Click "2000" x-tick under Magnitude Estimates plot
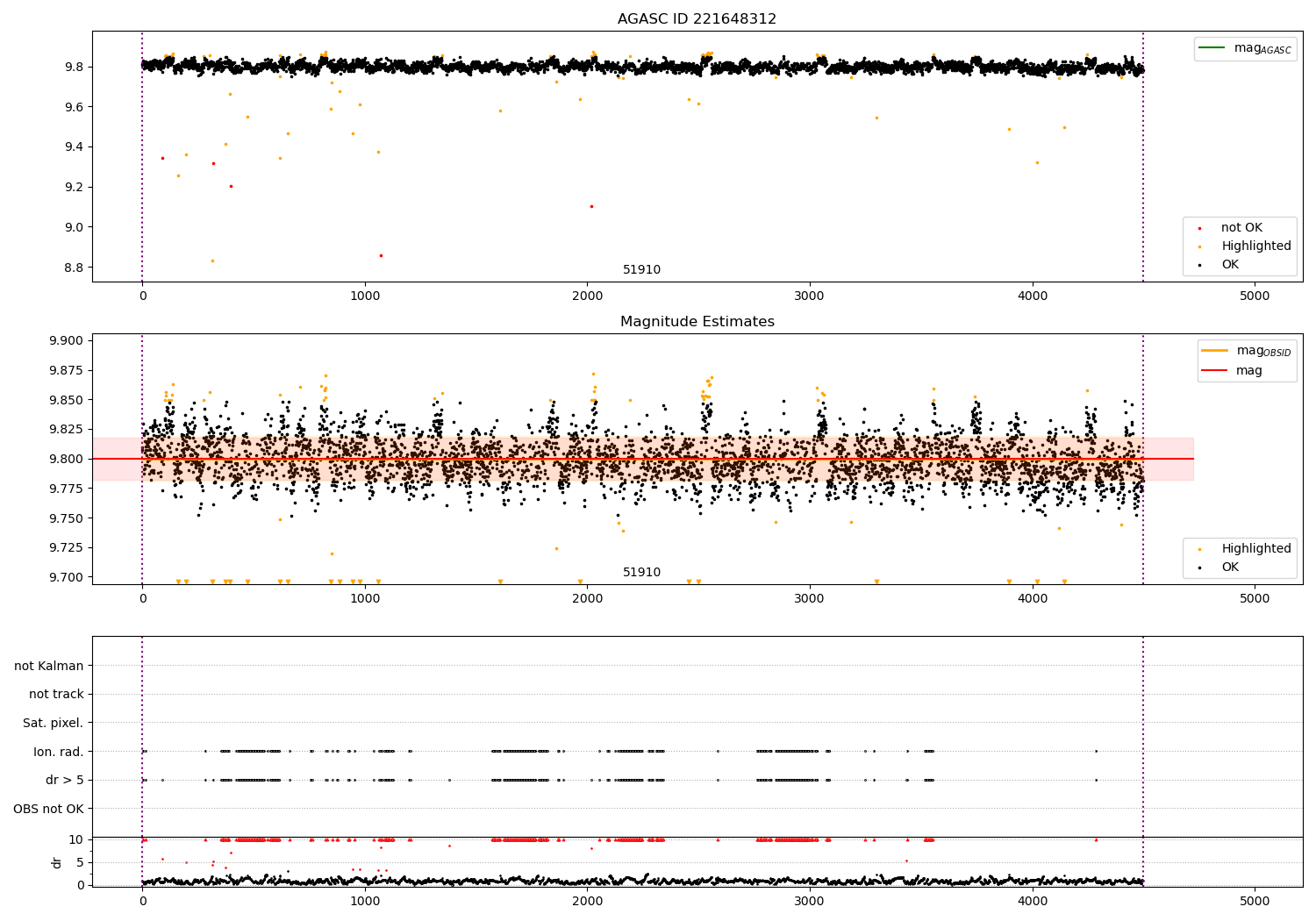1316x921 pixels. (587, 599)
